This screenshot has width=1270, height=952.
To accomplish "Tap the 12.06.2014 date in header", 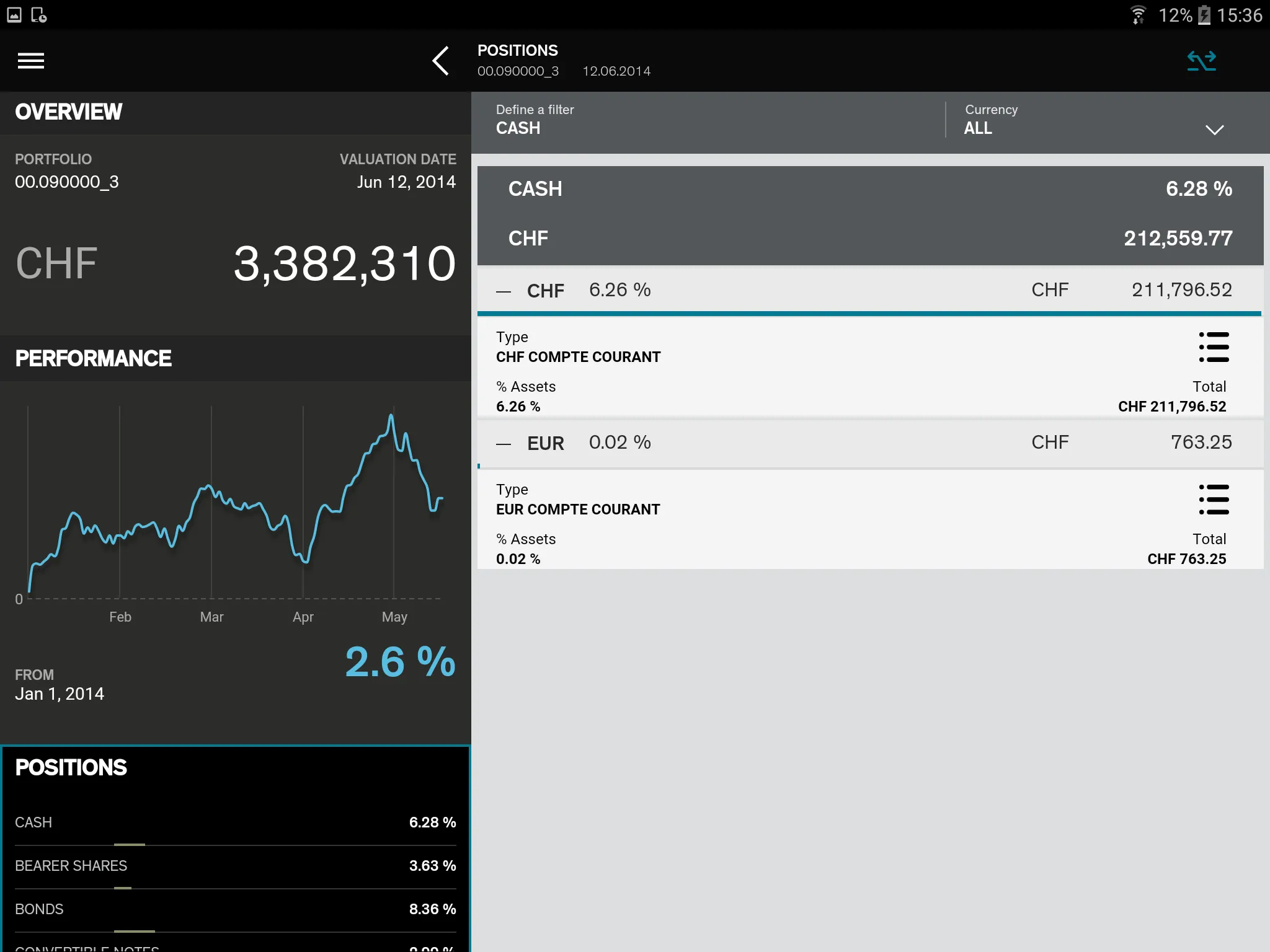I will click(x=616, y=71).
